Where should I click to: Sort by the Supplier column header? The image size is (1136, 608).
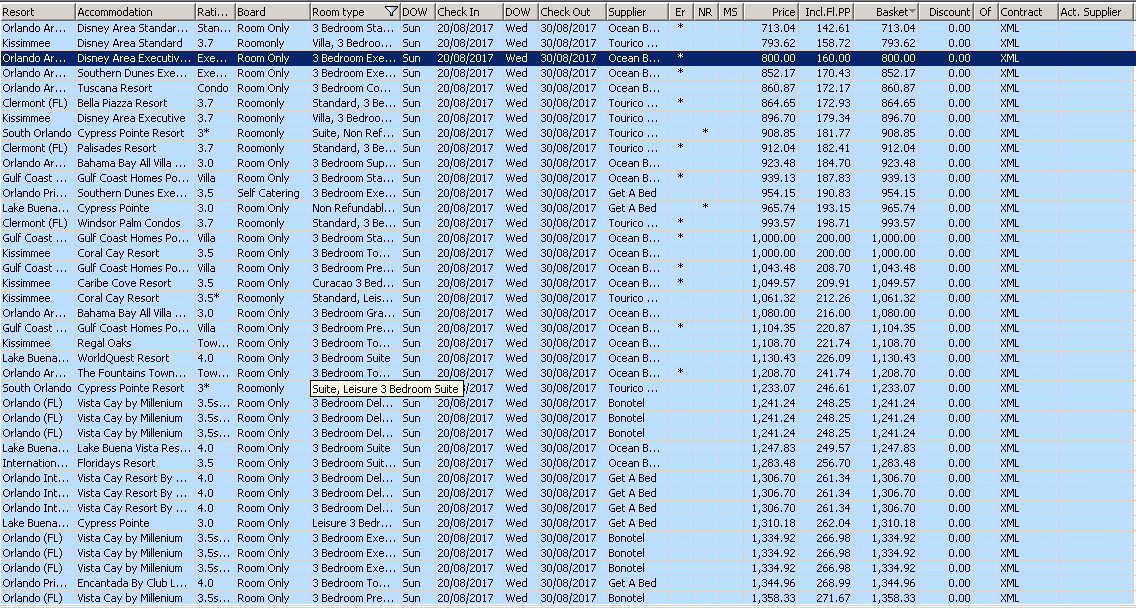pyautogui.click(x=638, y=12)
